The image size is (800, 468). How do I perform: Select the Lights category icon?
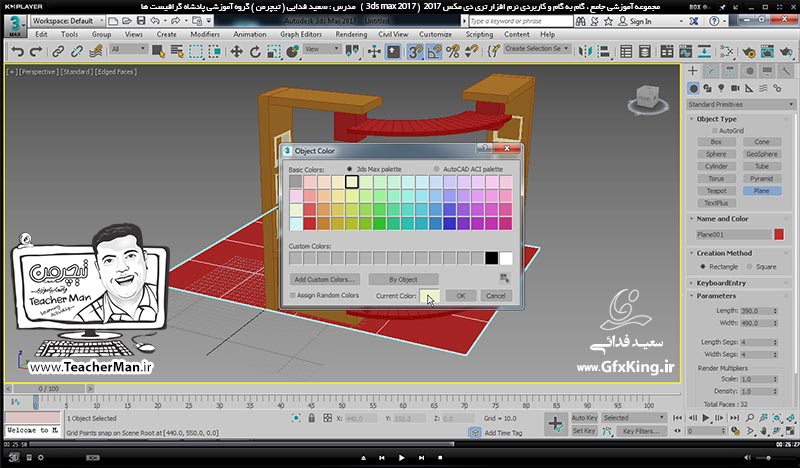pyautogui.click(x=721, y=88)
